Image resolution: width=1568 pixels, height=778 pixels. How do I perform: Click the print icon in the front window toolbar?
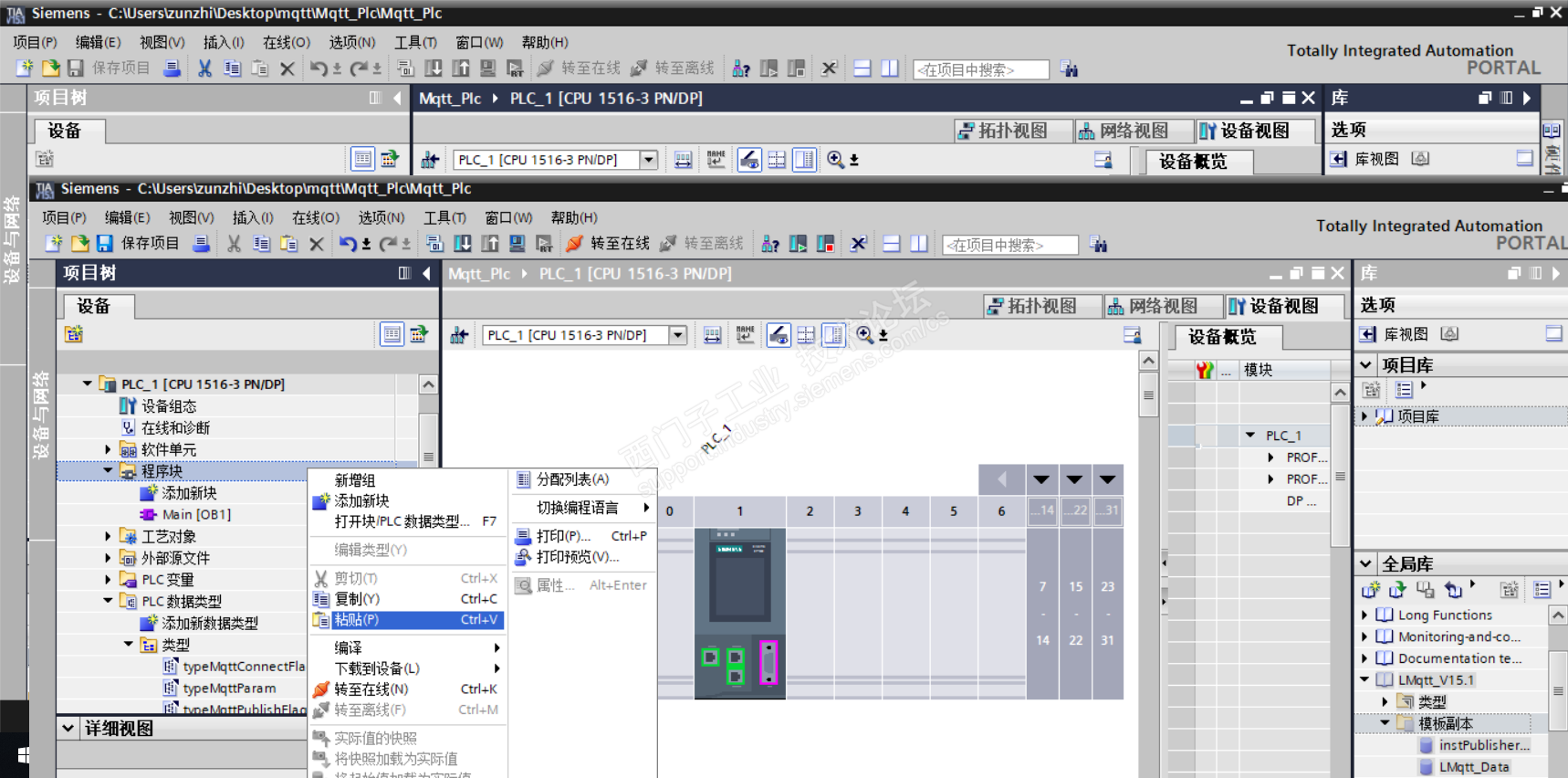coord(202,244)
